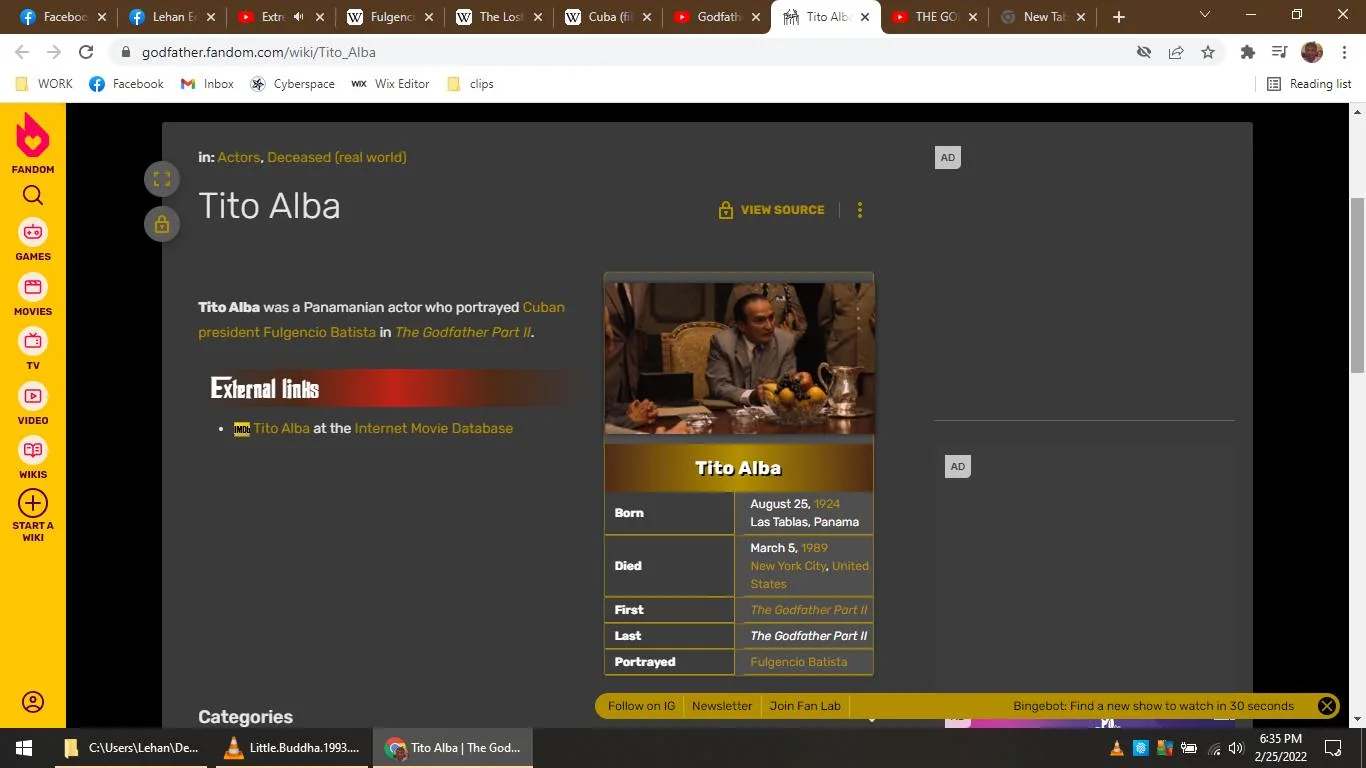Screen dimensions: 1366x768
Task: Open Fulgencio Batista link in Portrayed row
Action: click(799, 662)
